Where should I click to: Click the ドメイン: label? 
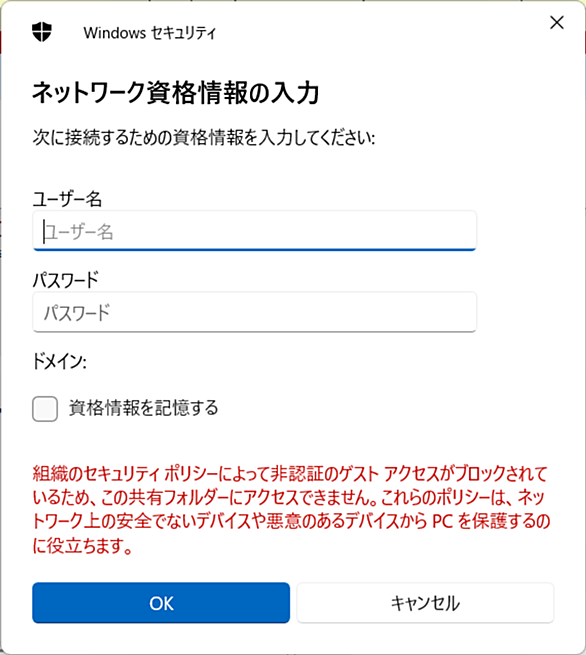click(59, 361)
